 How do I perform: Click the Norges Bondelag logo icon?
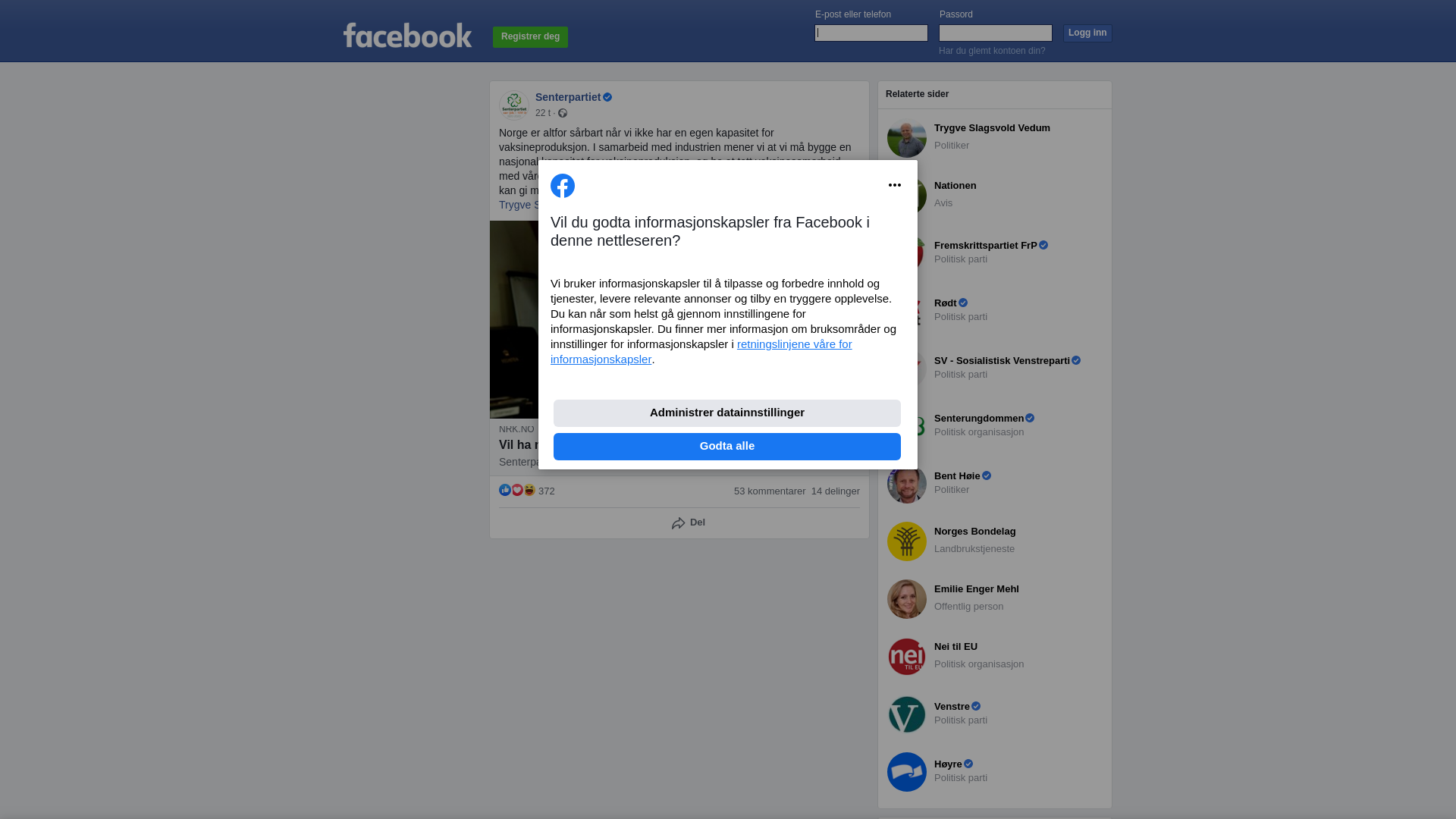point(907,541)
